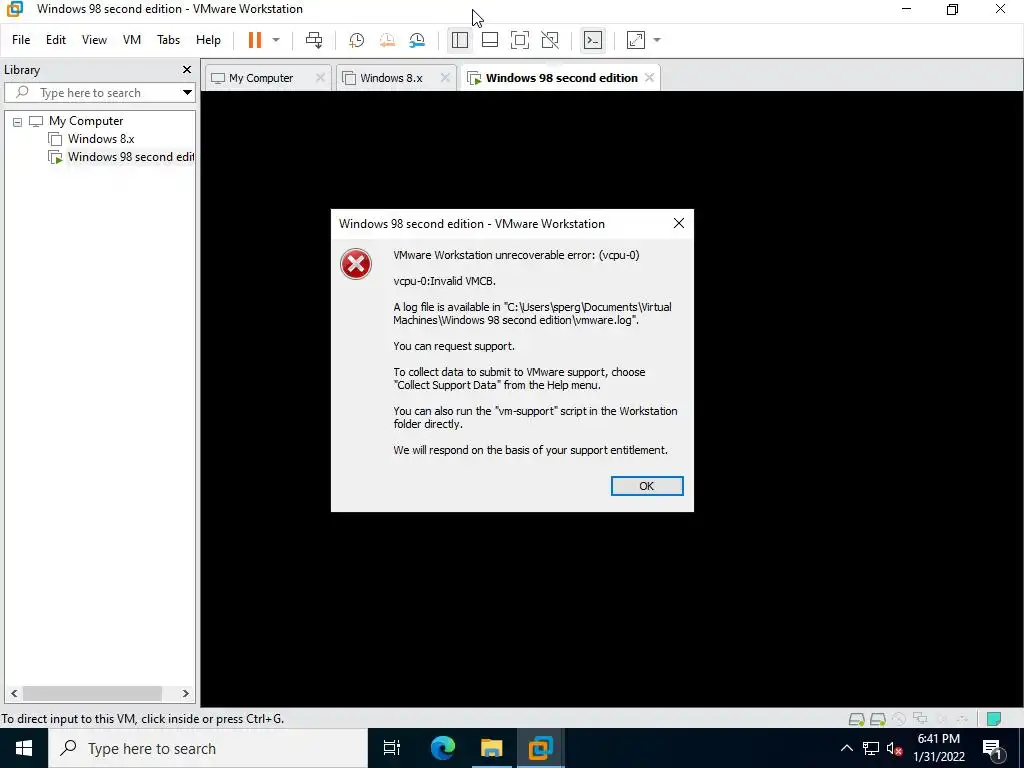Close the Windows 8.x tab
1024x768 pixels.
[445, 78]
